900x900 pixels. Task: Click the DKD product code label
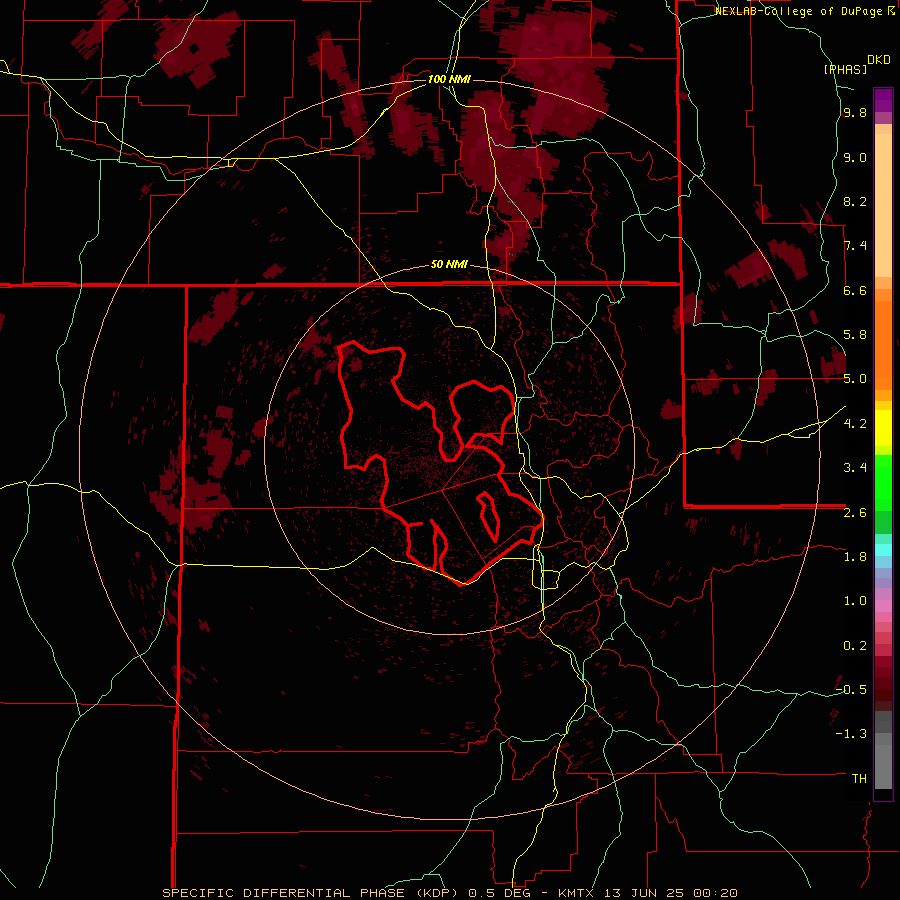879,60
